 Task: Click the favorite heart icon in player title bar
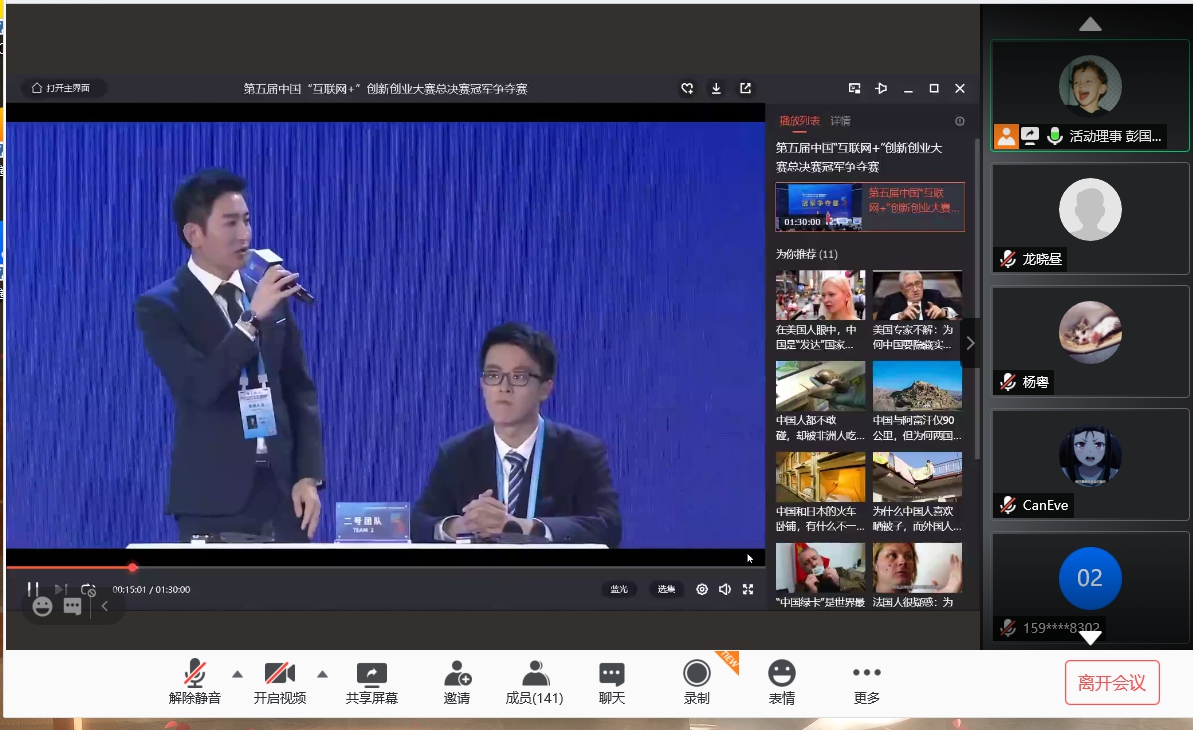pyautogui.click(x=687, y=89)
